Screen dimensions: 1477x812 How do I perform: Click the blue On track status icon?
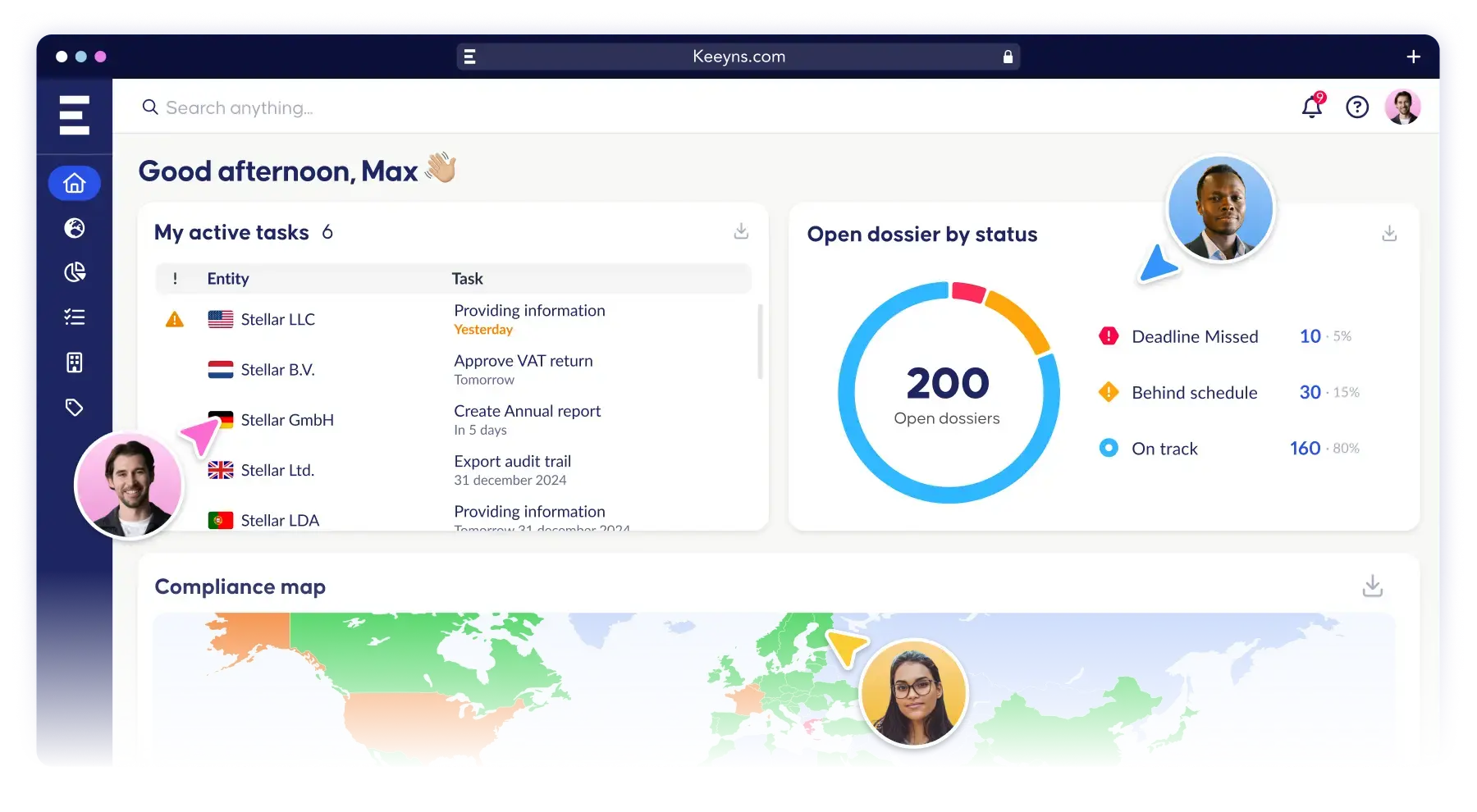1109,448
